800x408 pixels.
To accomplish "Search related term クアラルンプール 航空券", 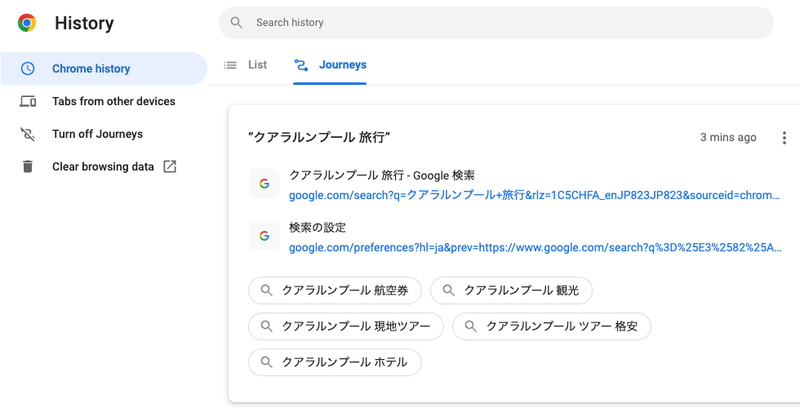I will pos(335,291).
